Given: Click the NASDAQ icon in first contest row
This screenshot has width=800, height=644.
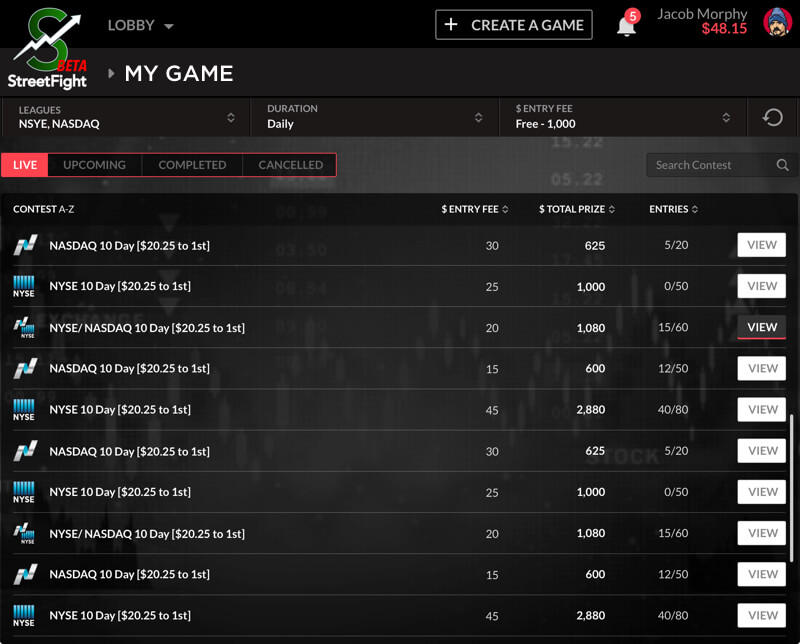Looking at the screenshot, I should 24,245.
